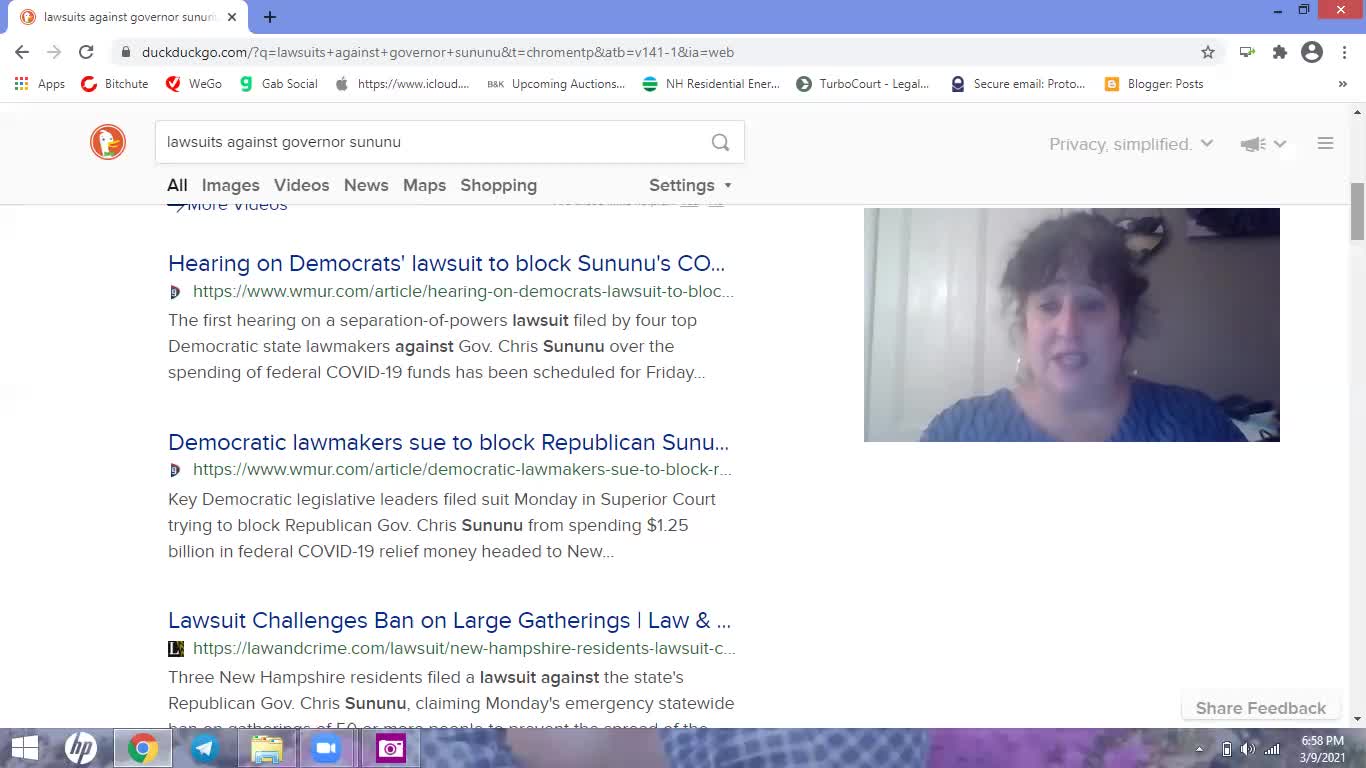Show more bookmarks with double chevron
1366x768 pixels.
pos(1342,84)
